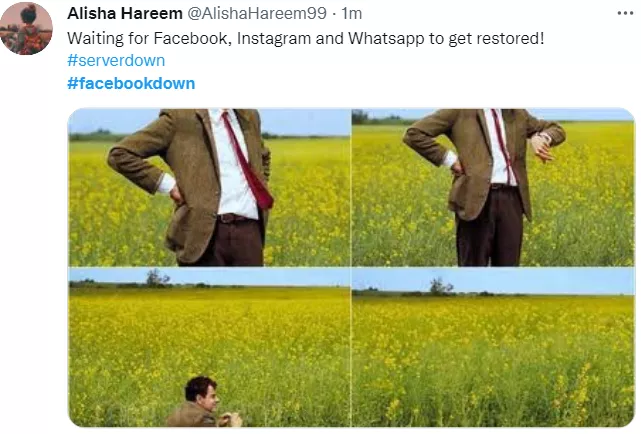Open the #facebookdown hashtag
Screen dimensions: 641x434
pos(131,83)
